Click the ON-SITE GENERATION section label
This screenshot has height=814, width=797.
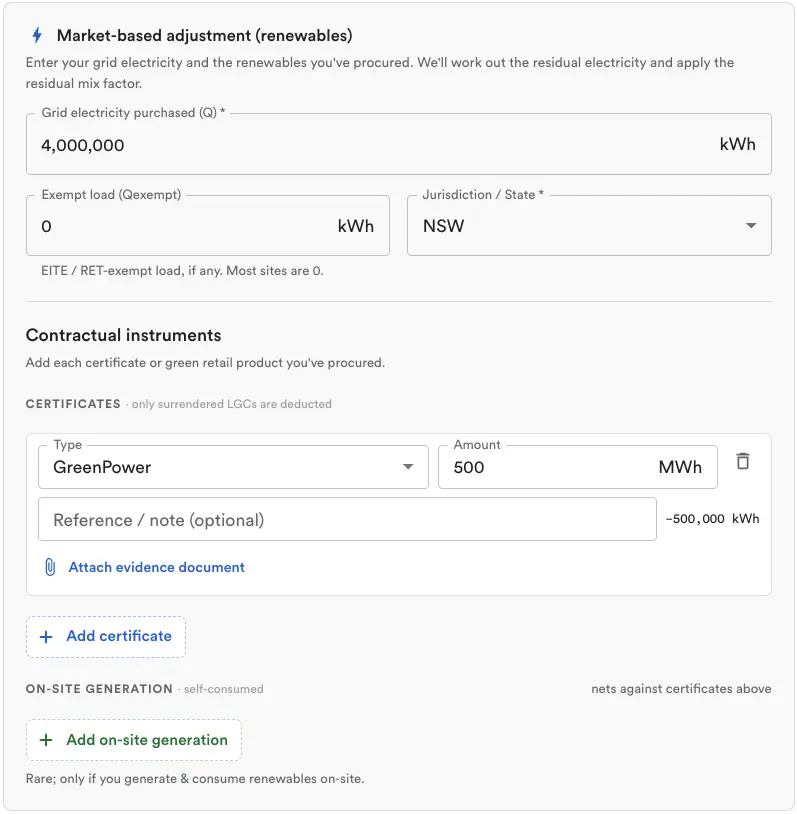[99, 689]
